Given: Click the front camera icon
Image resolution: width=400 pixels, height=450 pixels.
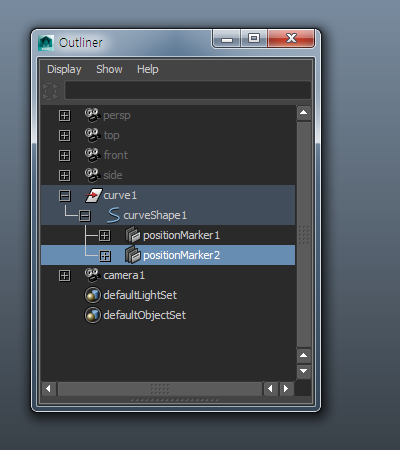Looking at the screenshot, I should coord(92,155).
